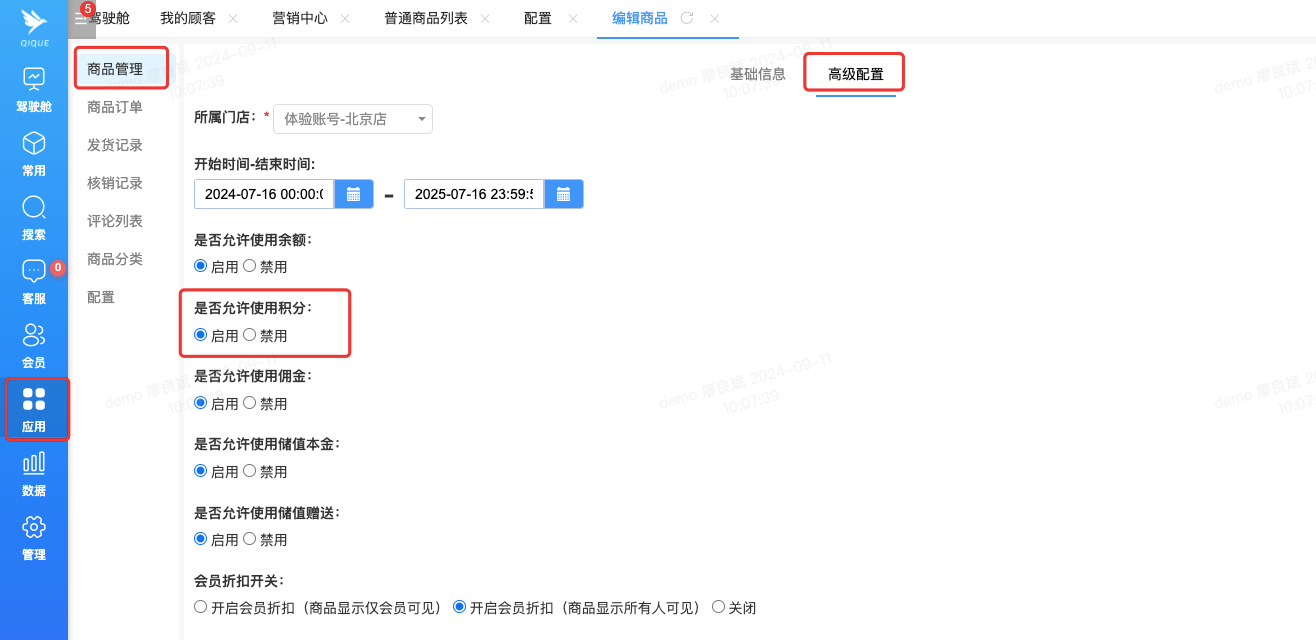
Task: Click the start time input field
Action: click(264, 194)
